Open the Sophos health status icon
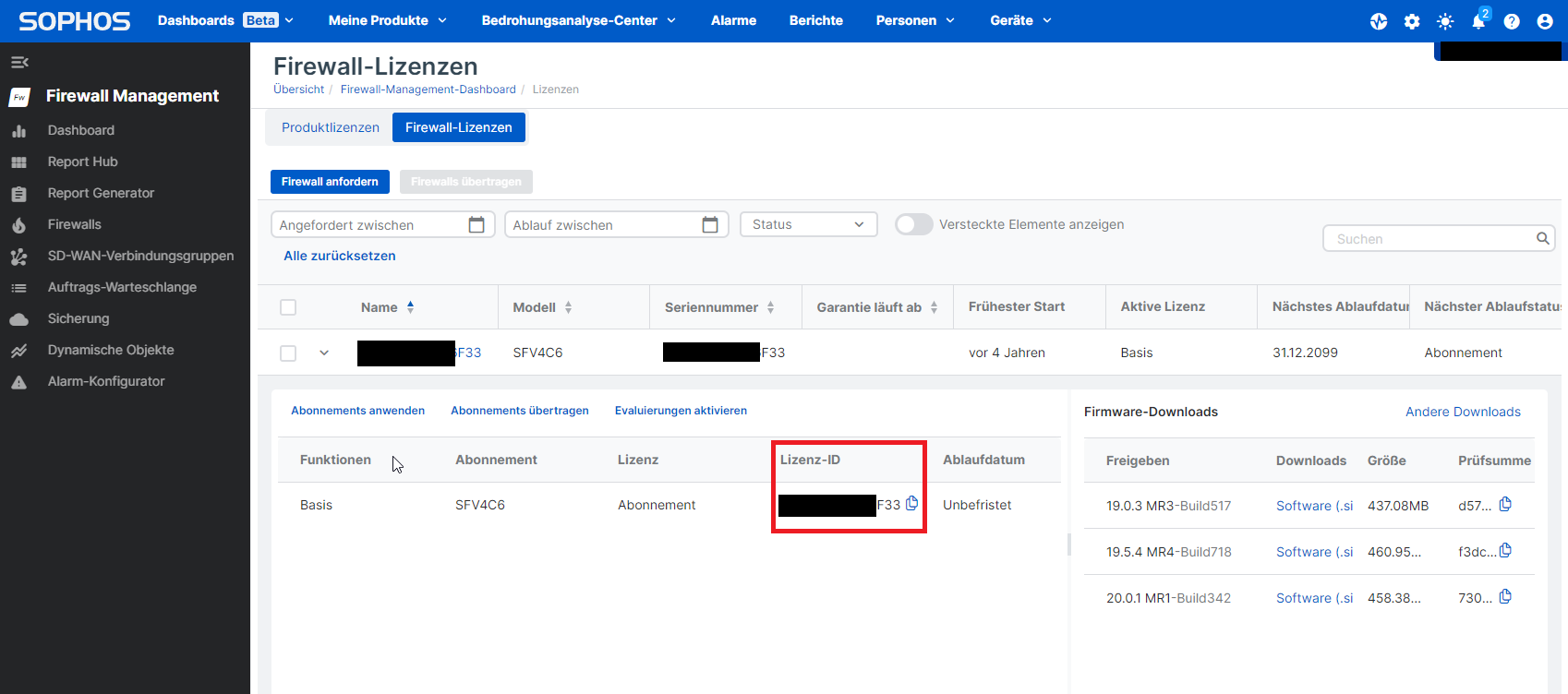This screenshot has height=694, width=1568. click(x=1379, y=21)
